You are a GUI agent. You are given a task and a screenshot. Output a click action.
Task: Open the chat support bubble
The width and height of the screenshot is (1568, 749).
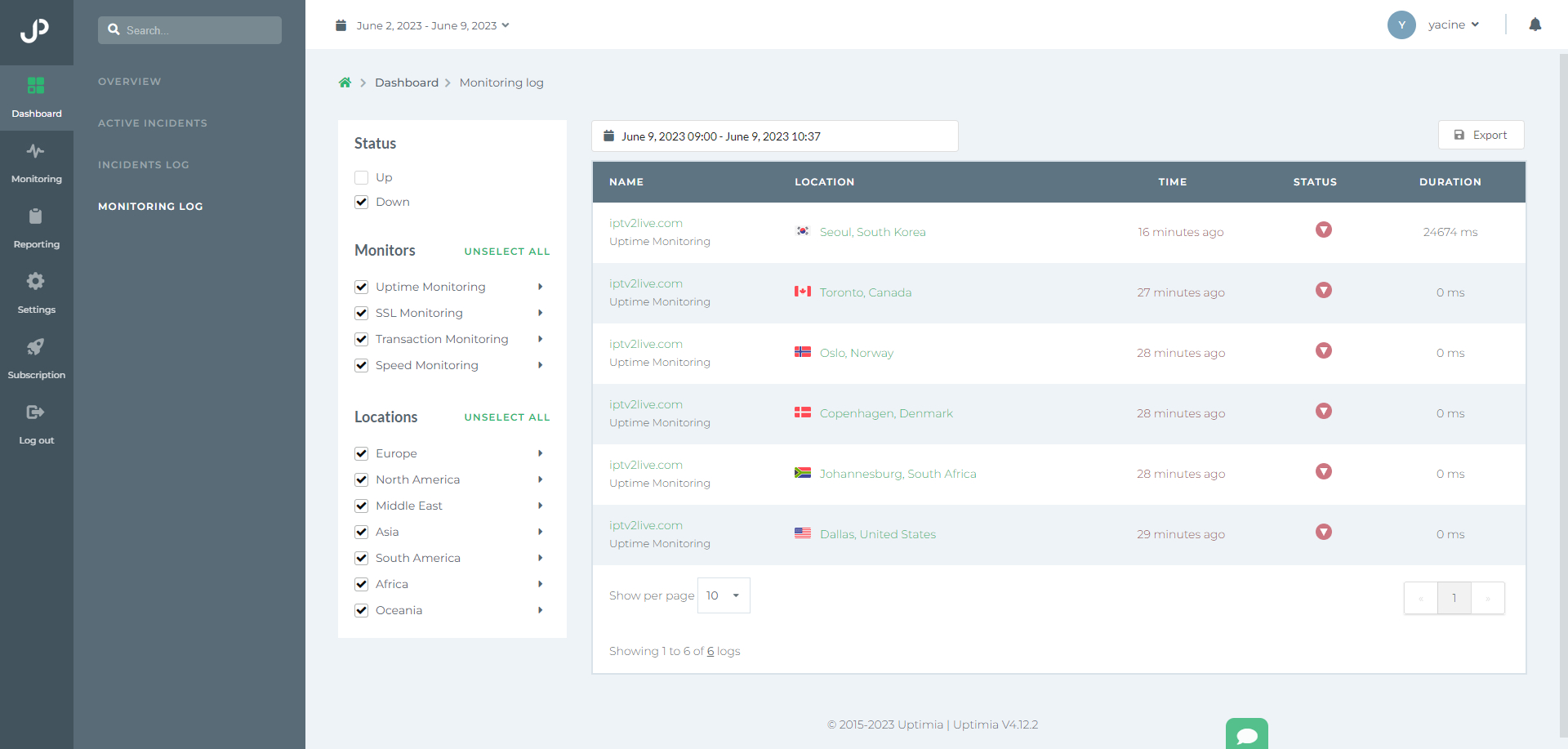[x=1247, y=734]
